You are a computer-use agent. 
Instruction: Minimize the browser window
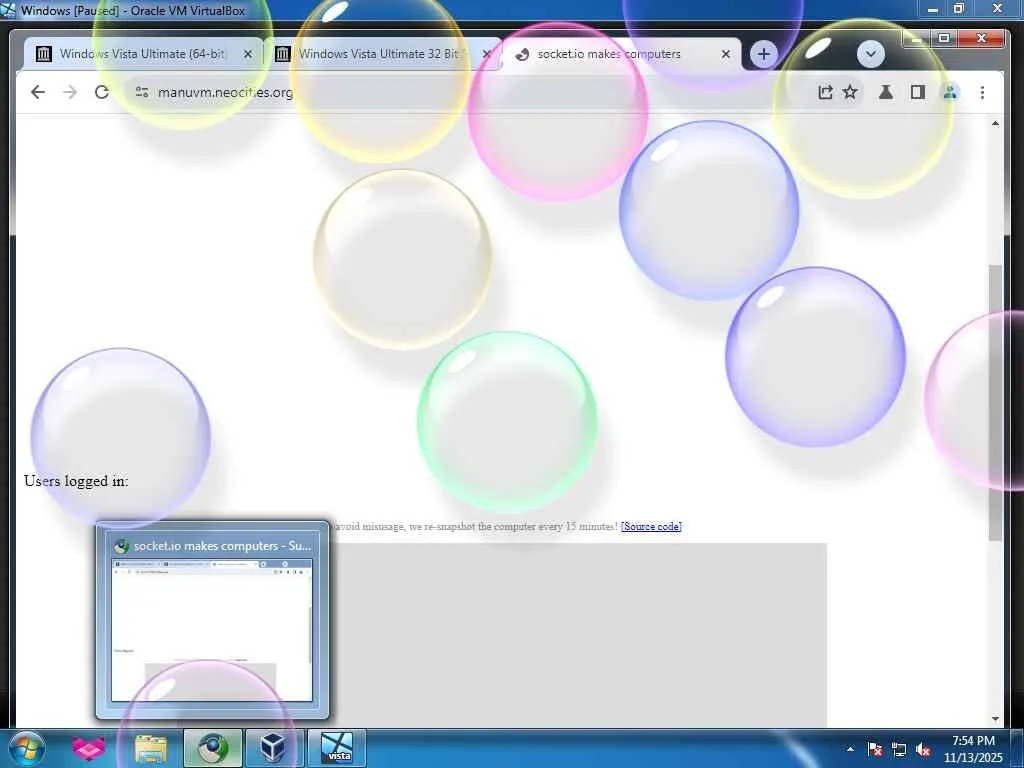pyautogui.click(x=916, y=39)
